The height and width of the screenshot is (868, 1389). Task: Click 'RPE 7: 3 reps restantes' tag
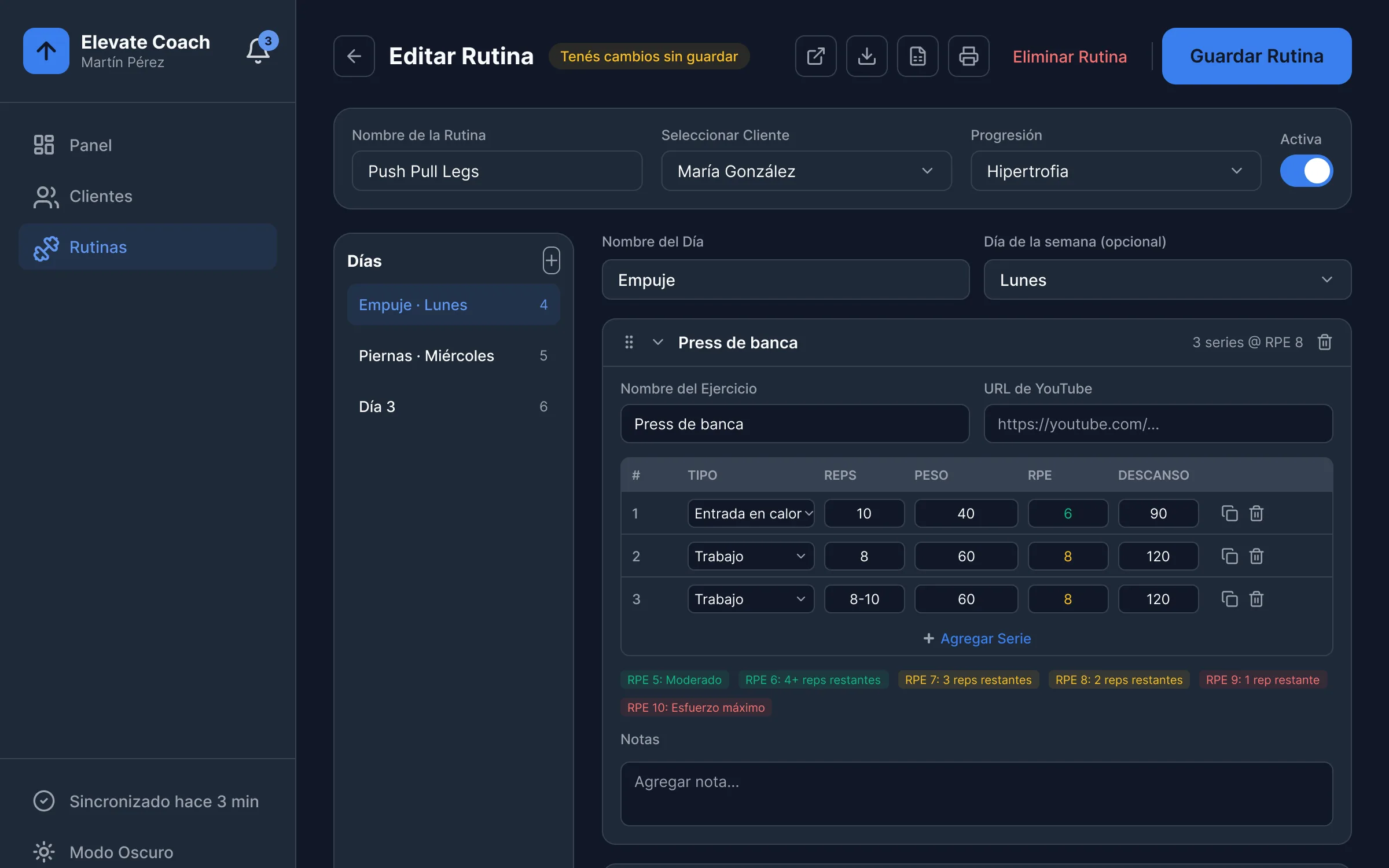pyautogui.click(x=968, y=679)
